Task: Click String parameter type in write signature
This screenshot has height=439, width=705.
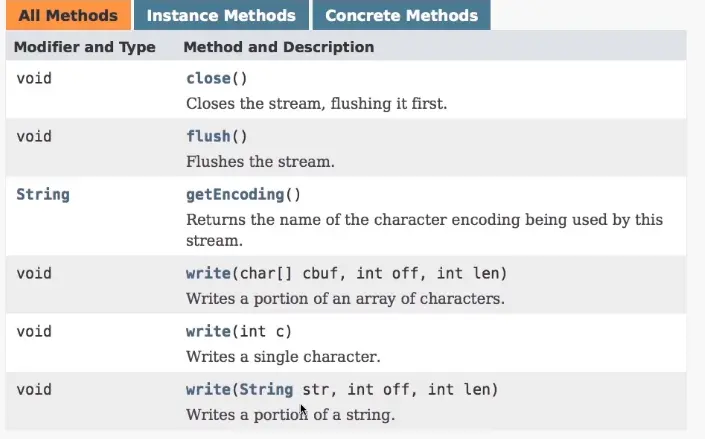Action: [267, 389]
